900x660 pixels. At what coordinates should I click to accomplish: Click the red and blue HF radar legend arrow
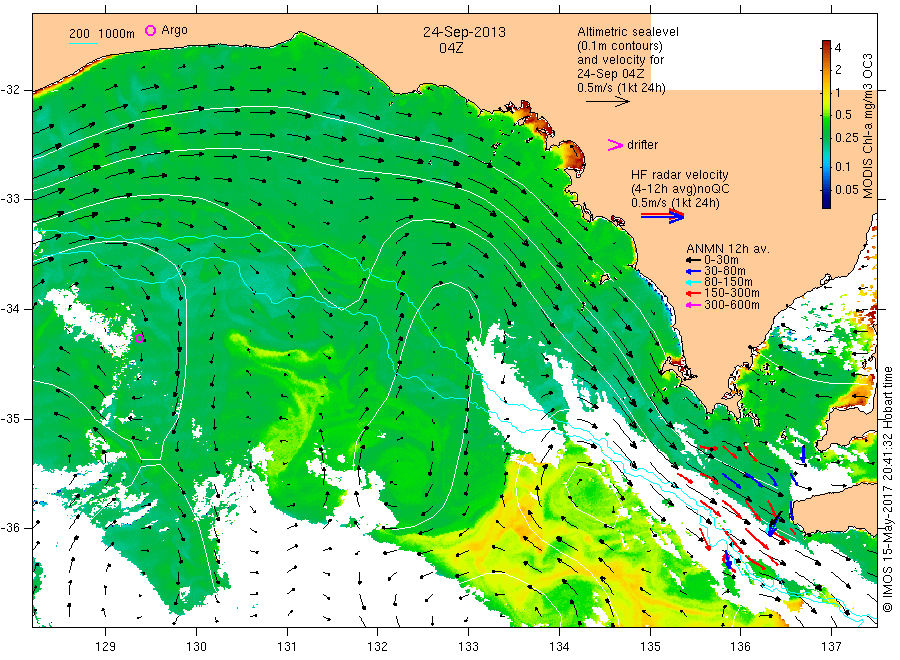(x=662, y=216)
